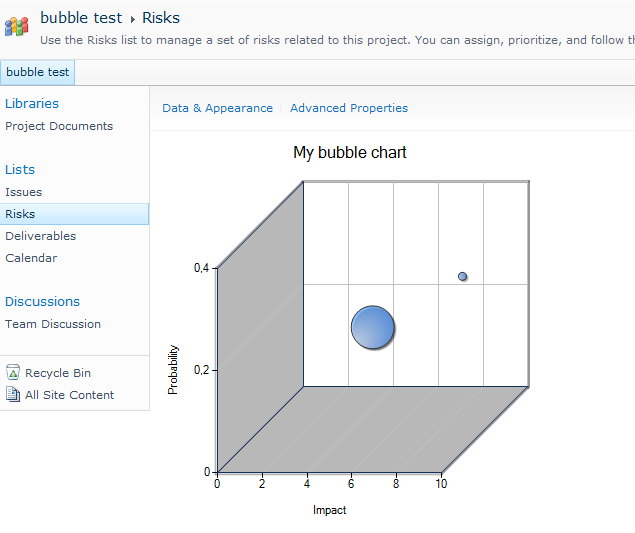The image size is (635, 533).
Task: Click the All Site Content icon
Action: (x=13, y=395)
